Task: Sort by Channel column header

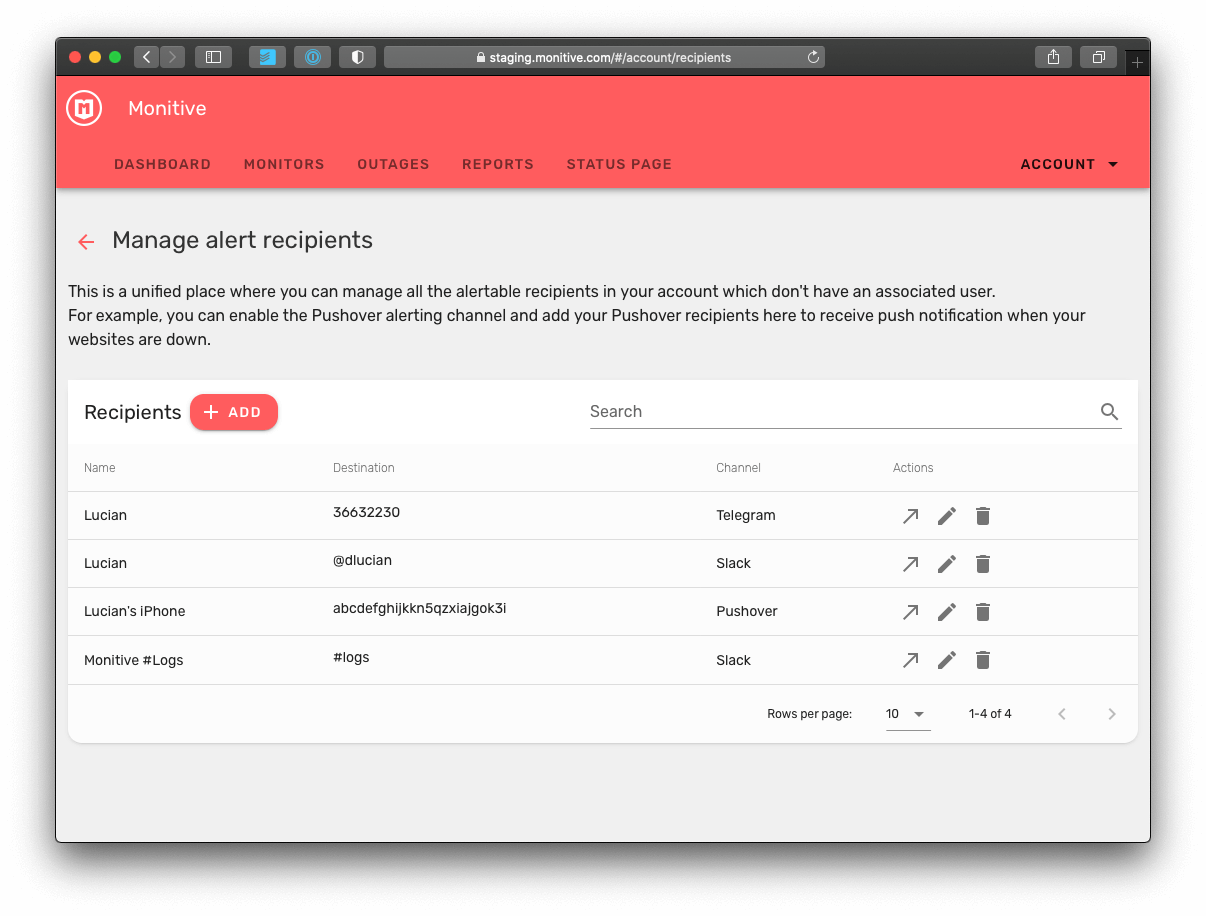Action: pyautogui.click(x=738, y=468)
